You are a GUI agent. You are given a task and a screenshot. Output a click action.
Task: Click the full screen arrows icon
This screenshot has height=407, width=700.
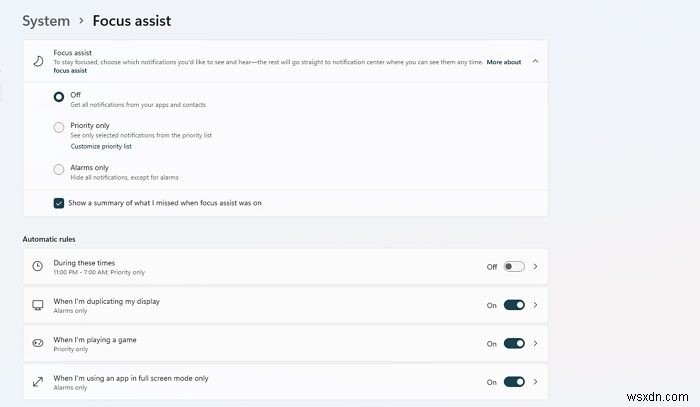[38, 382]
